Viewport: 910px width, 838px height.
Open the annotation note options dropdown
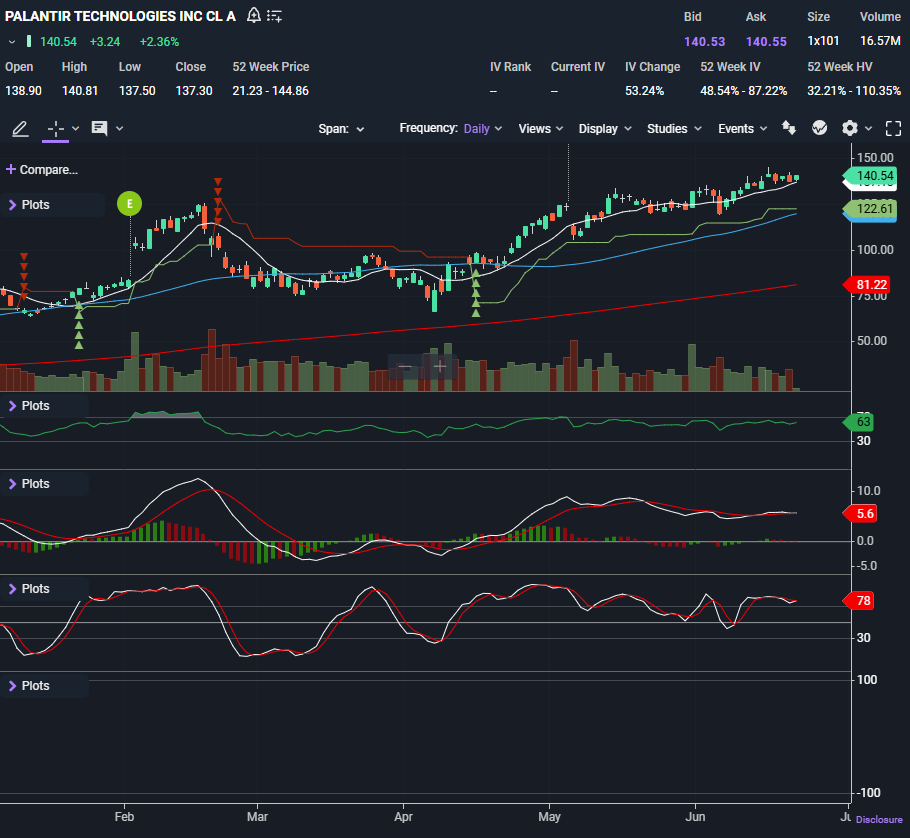[x=120, y=128]
